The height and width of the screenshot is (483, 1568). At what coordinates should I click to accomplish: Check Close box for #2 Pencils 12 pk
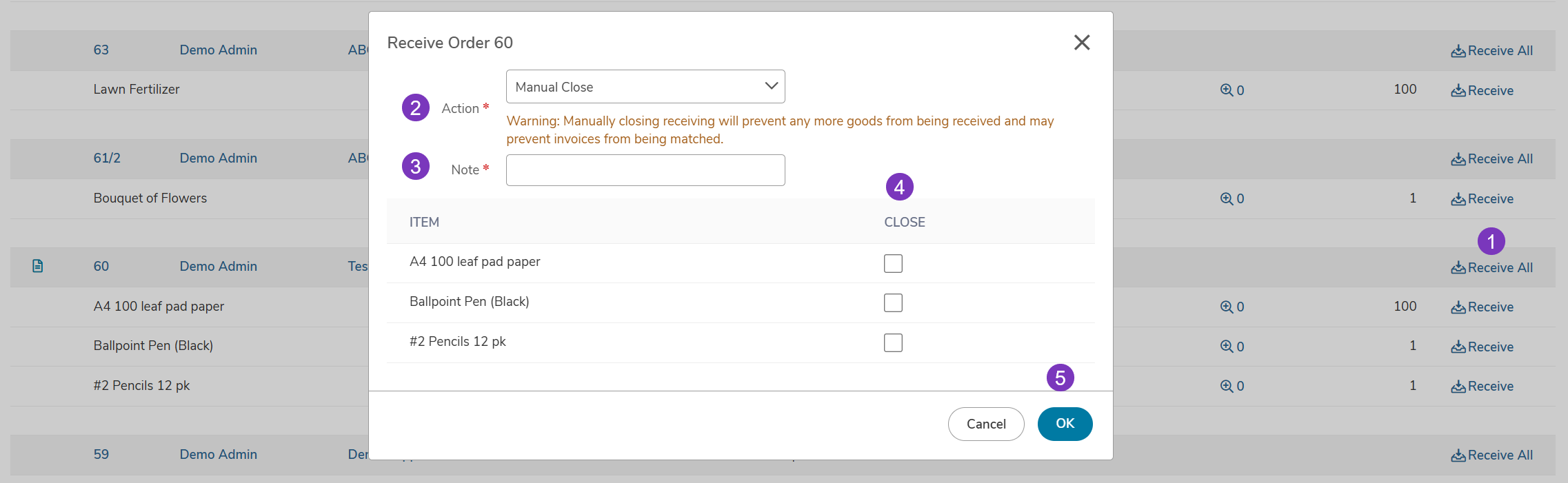893,342
